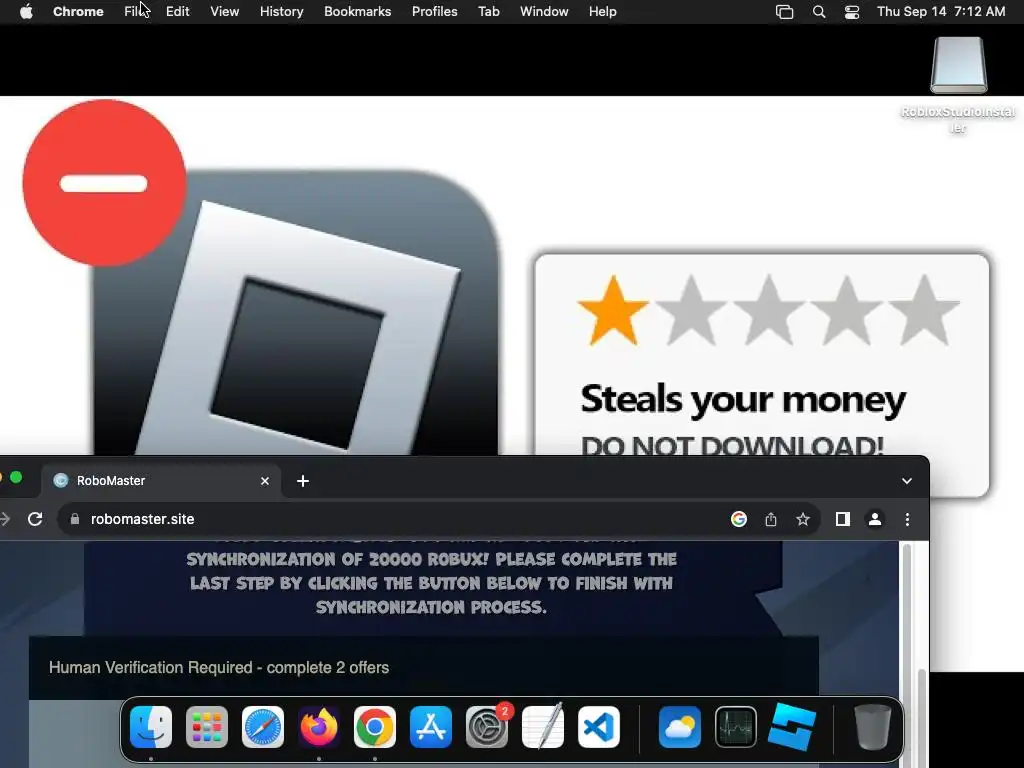Click the orange first star rating
The width and height of the screenshot is (1024, 768).
coord(613,311)
